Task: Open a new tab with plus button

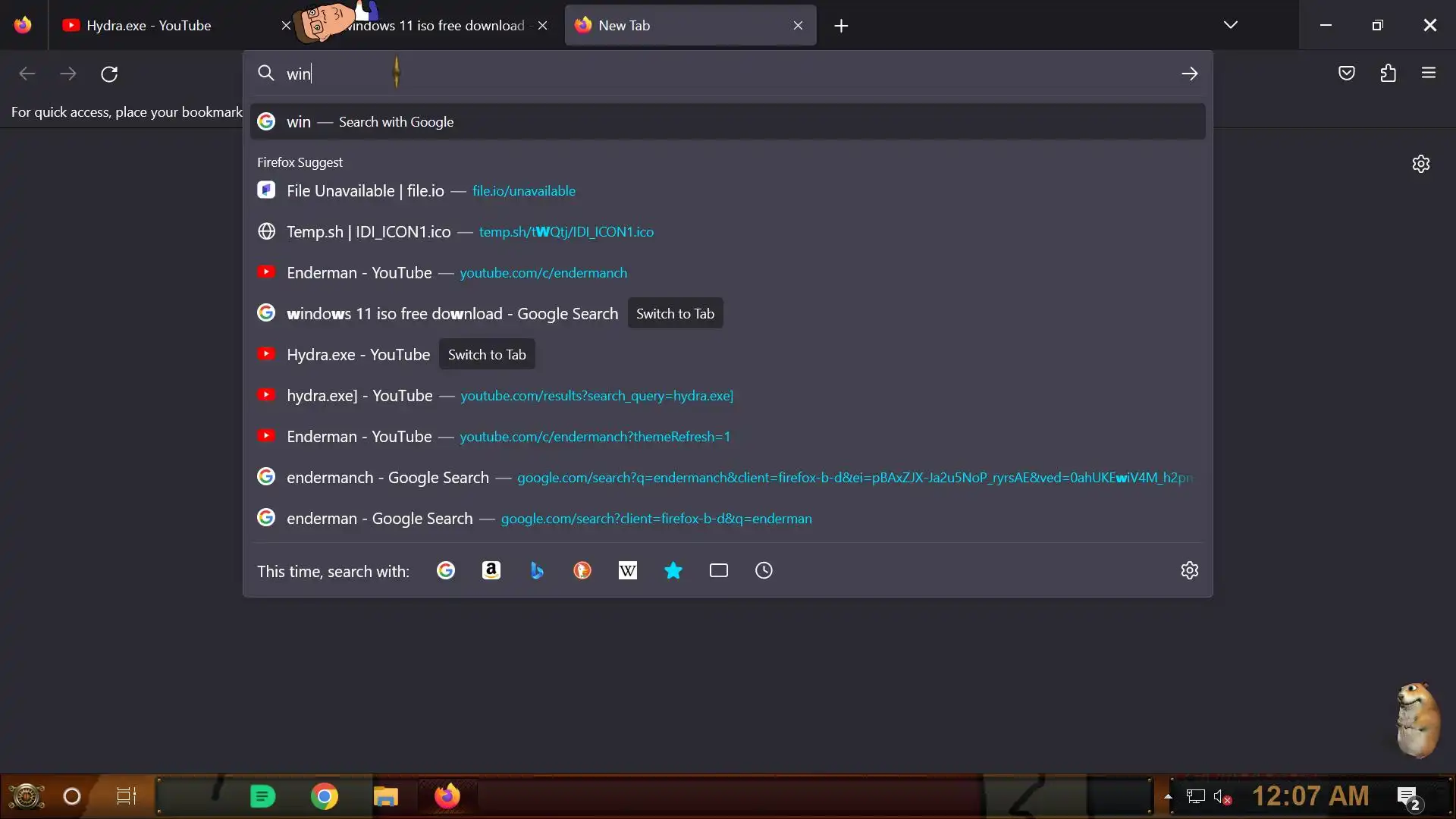Action: (841, 26)
